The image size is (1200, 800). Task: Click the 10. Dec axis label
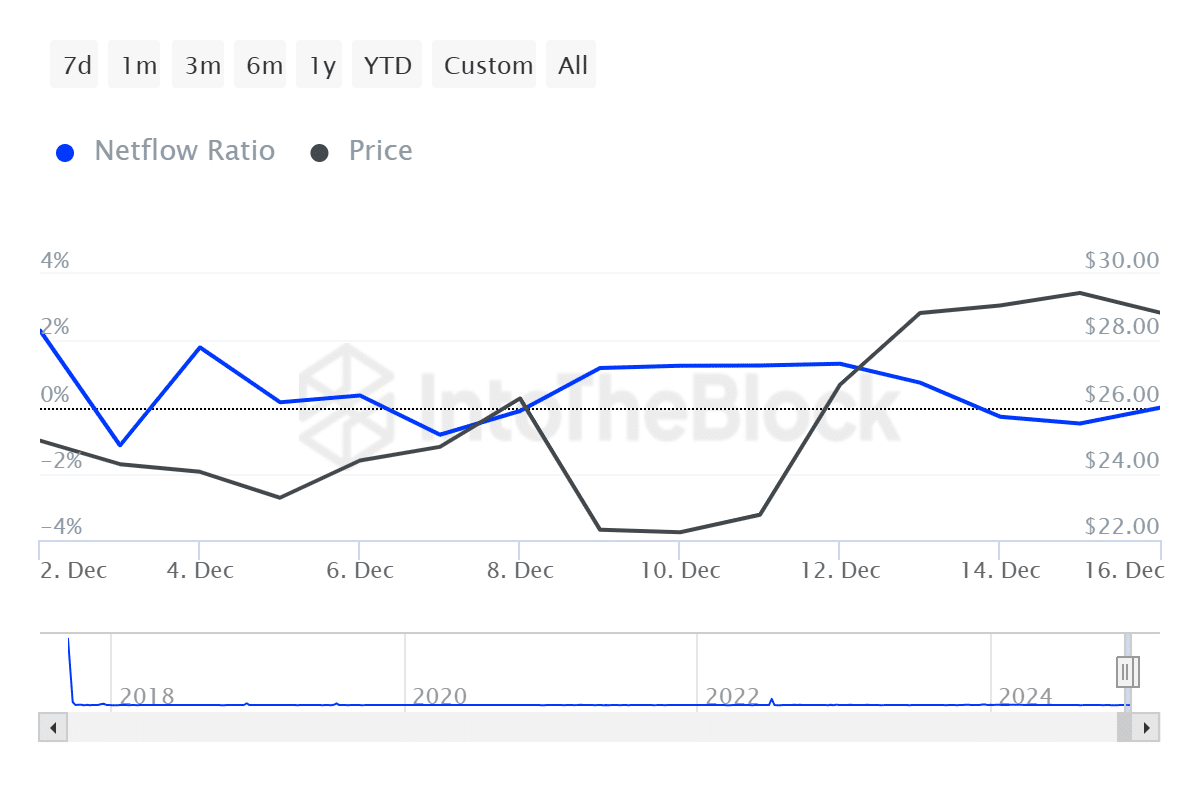[680, 571]
